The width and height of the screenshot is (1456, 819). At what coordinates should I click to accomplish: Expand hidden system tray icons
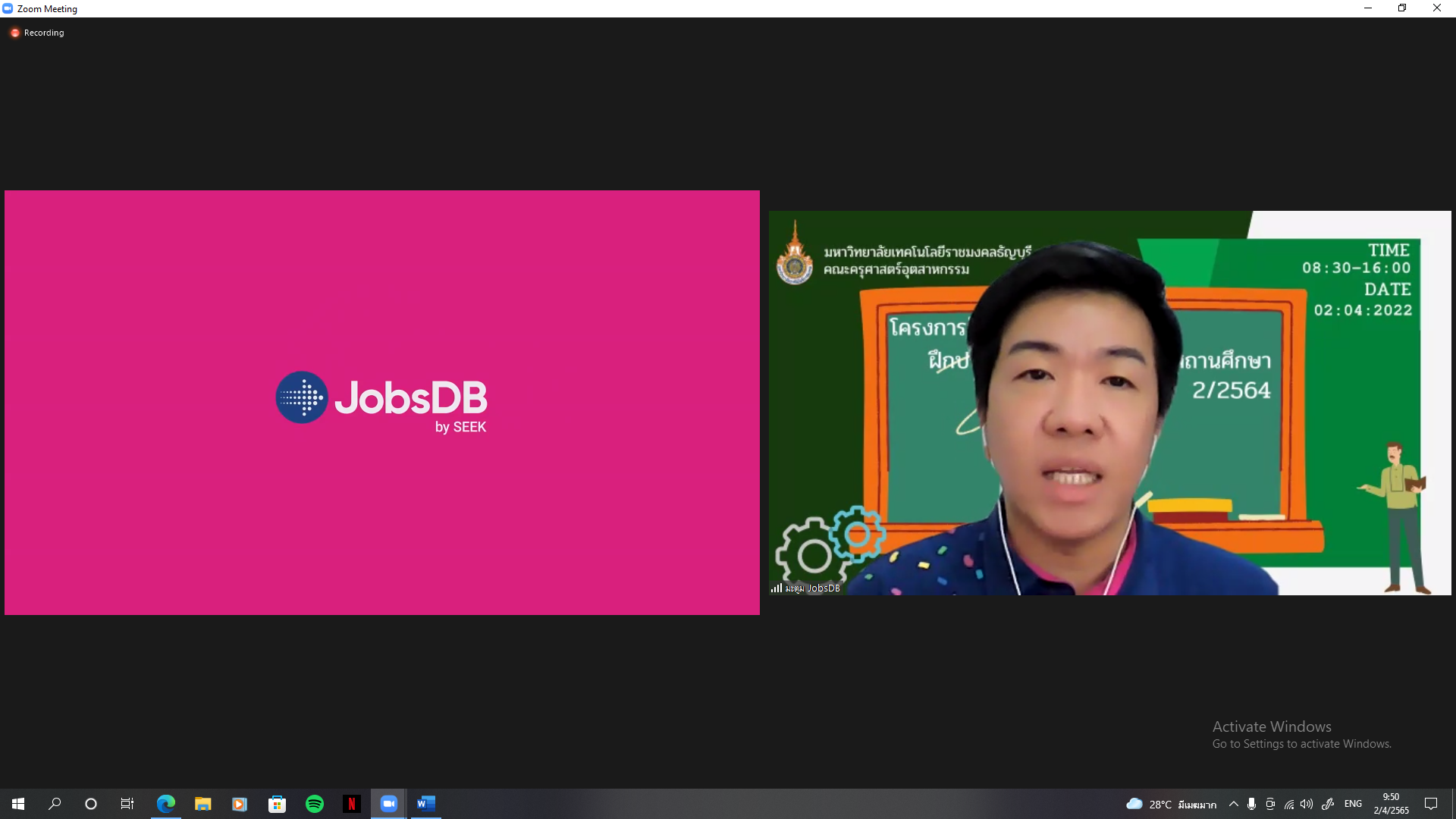pos(1234,804)
